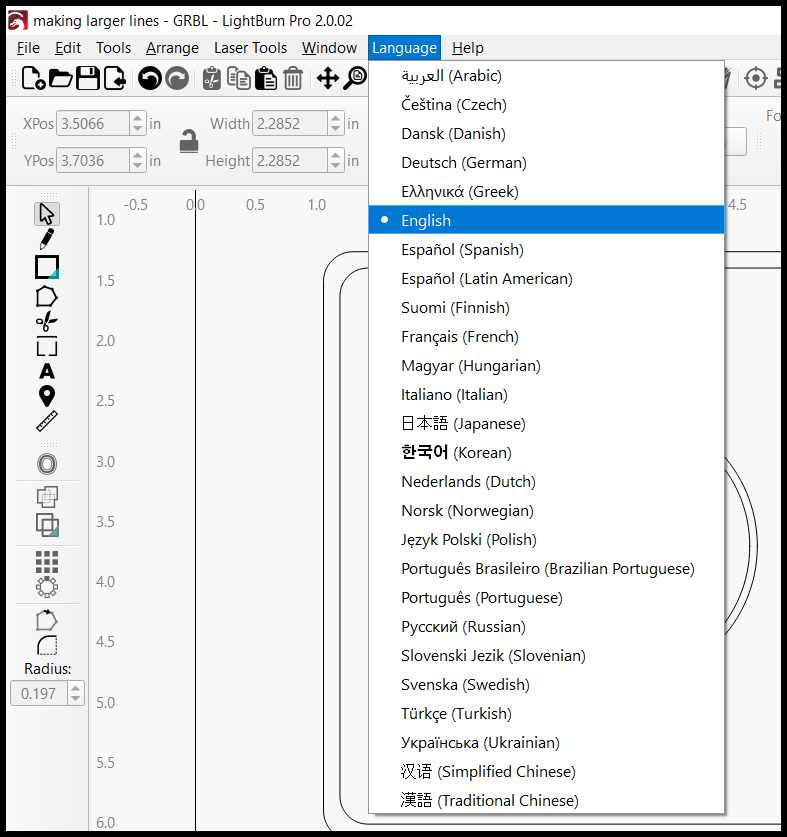787x837 pixels.
Task: Click the Width spinner arrows
Action: coord(336,124)
